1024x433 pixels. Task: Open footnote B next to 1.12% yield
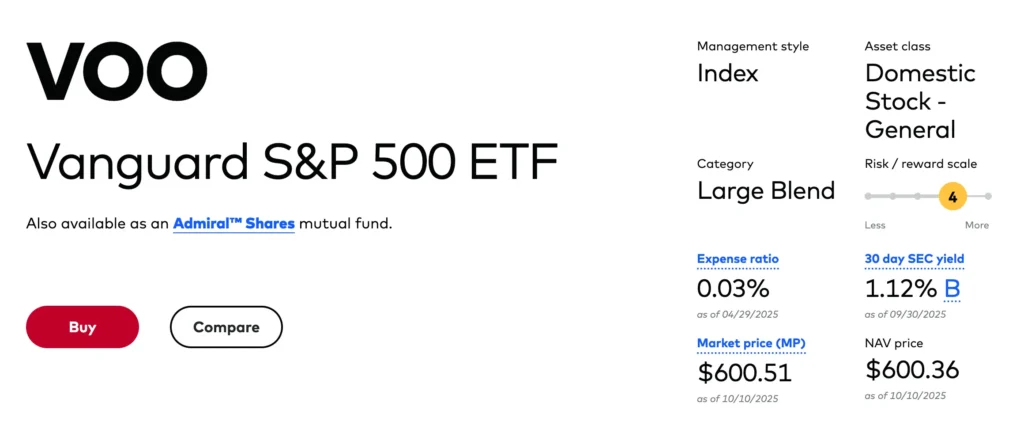click(952, 289)
